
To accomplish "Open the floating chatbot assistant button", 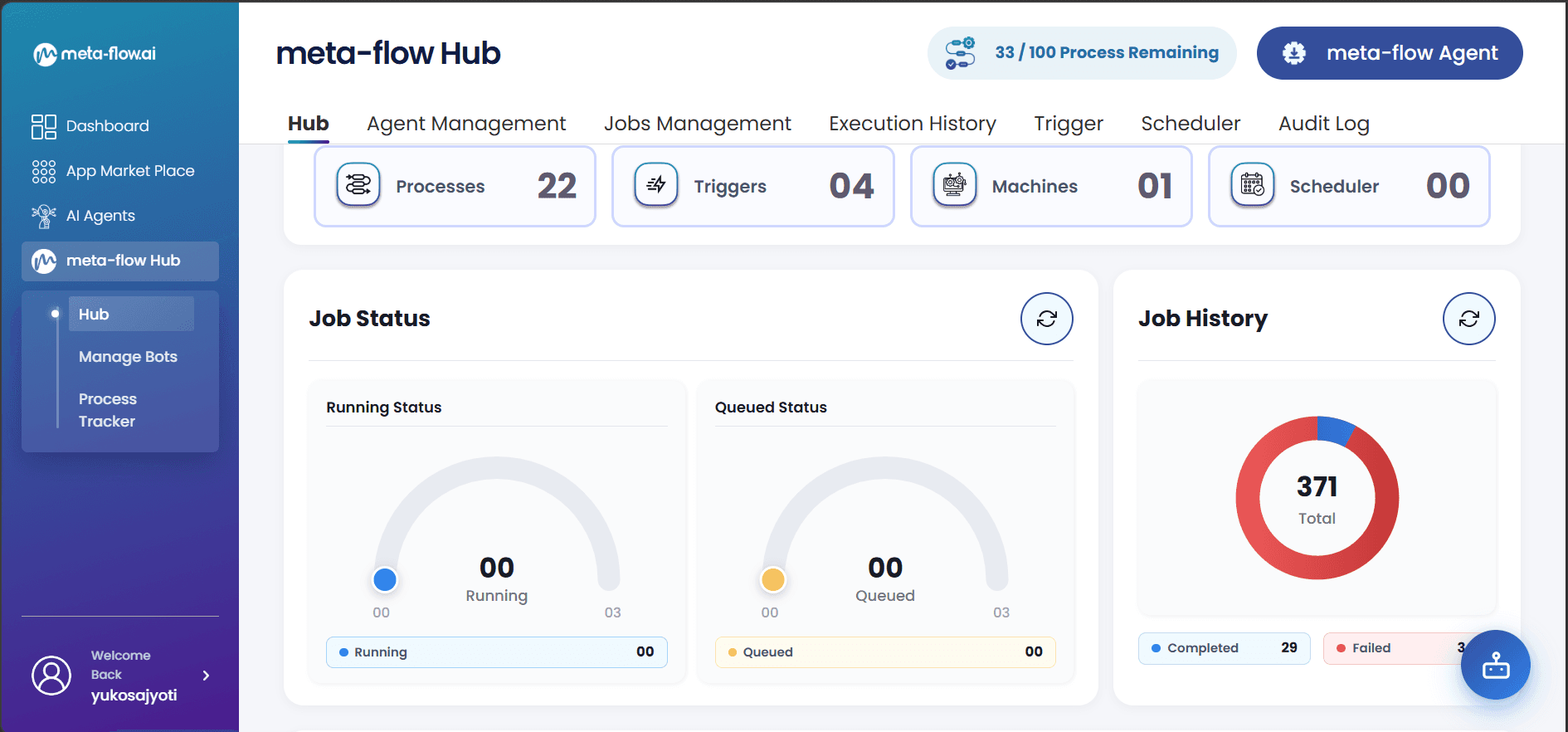I will pos(1496,665).
